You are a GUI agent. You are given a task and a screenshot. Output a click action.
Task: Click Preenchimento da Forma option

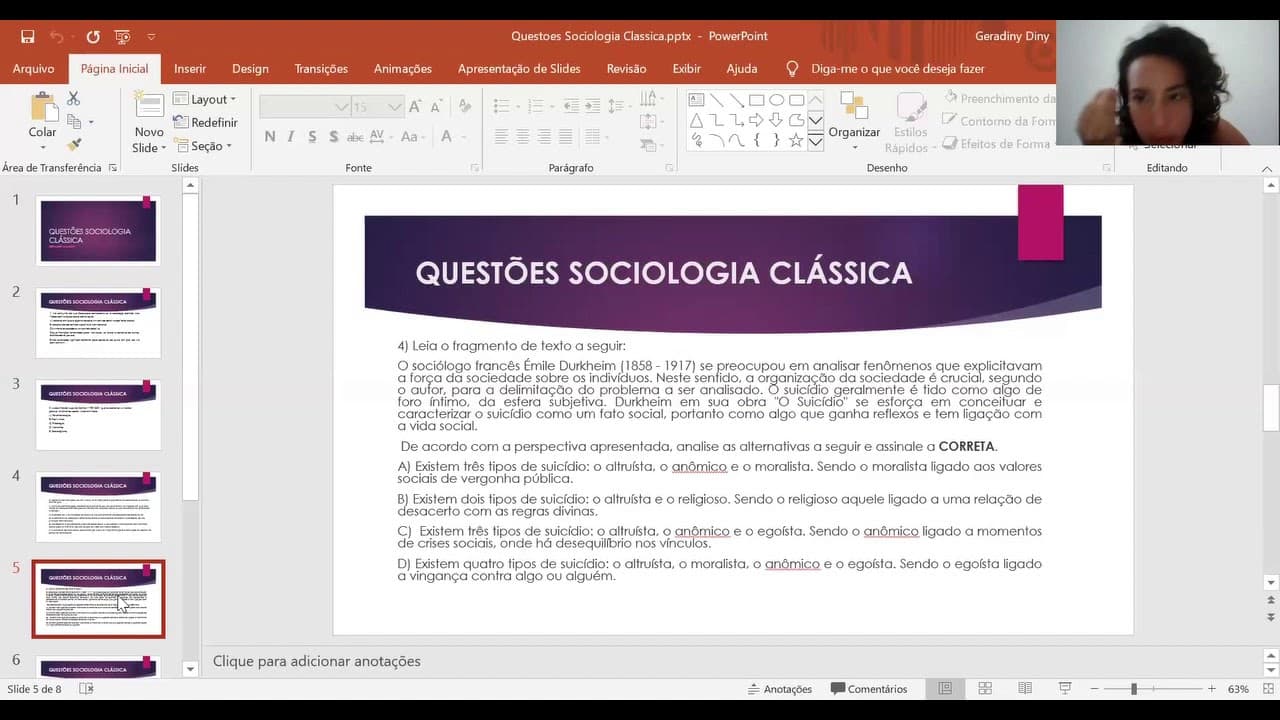(999, 98)
